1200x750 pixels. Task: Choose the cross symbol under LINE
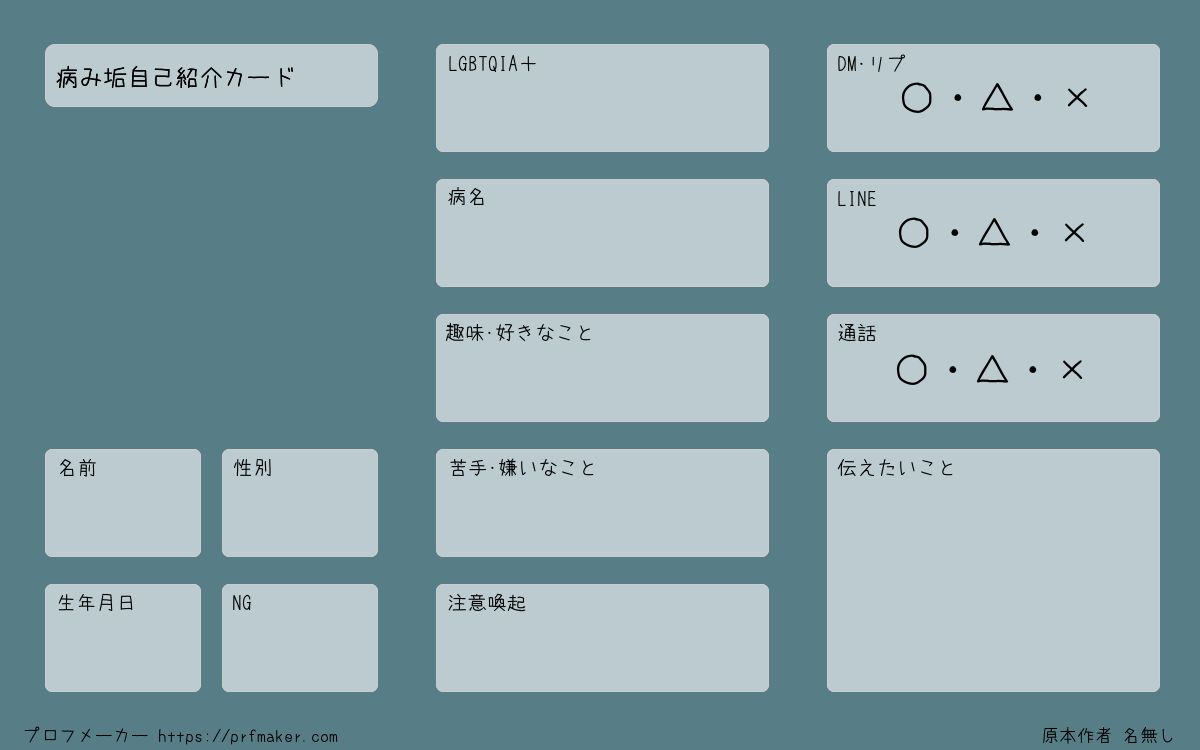point(1074,233)
